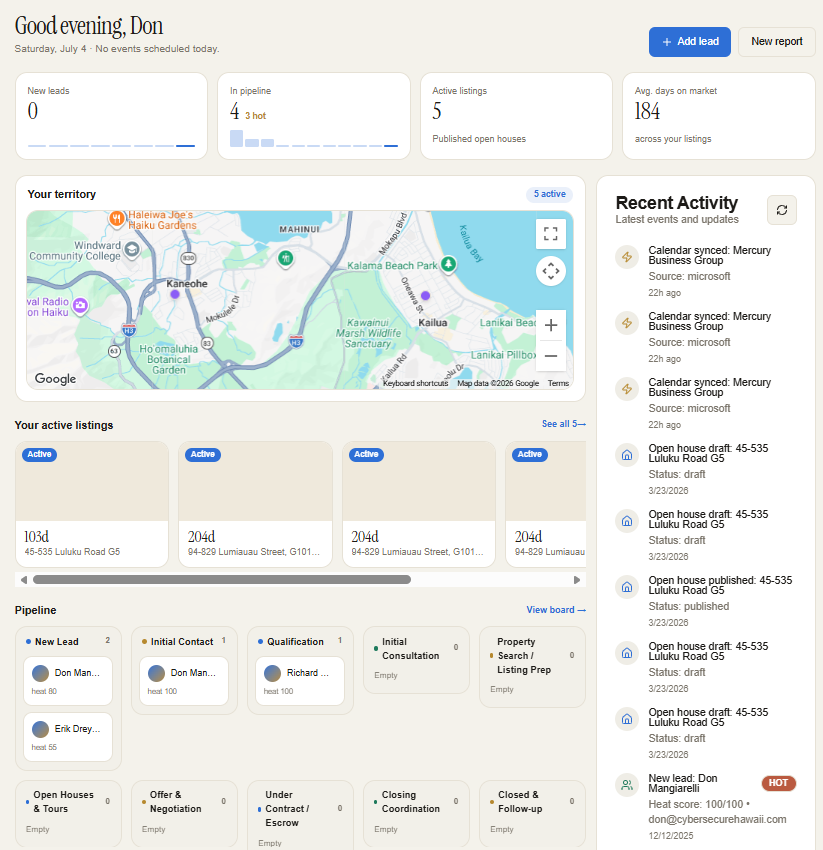Click the purple listing marker near Kaneohe

pyautogui.click(x=175, y=294)
